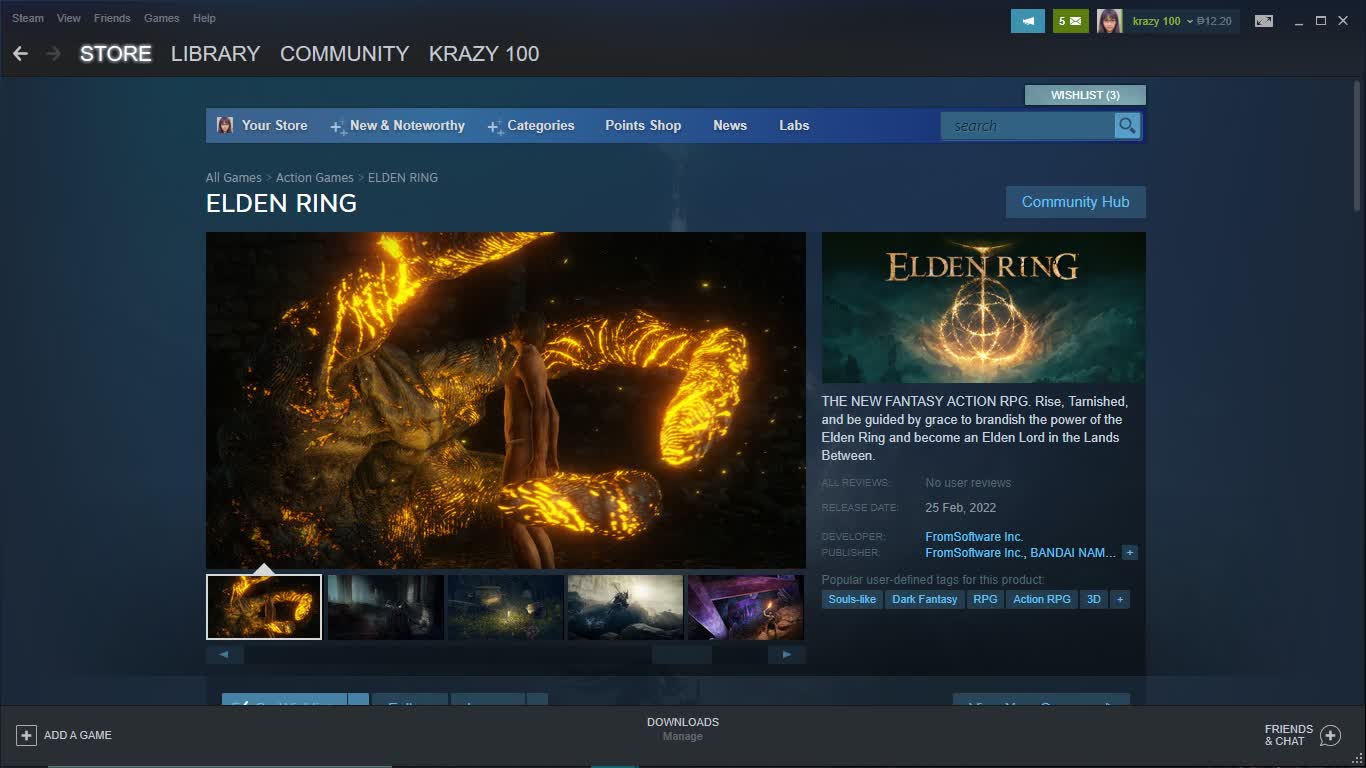Viewport: 1366px width, 768px height.
Task: Click the search magnifying glass icon
Action: [x=1127, y=126]
